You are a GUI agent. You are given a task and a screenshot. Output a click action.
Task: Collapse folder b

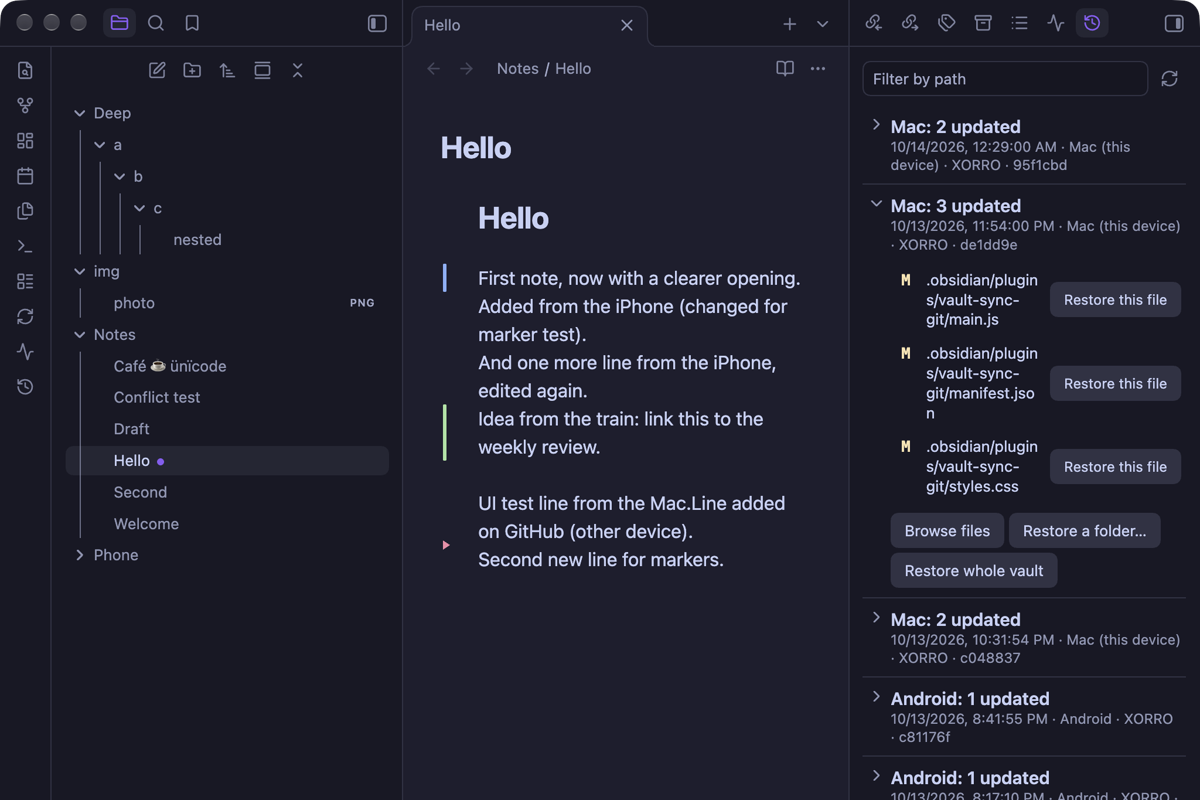(x=120, y=177)
